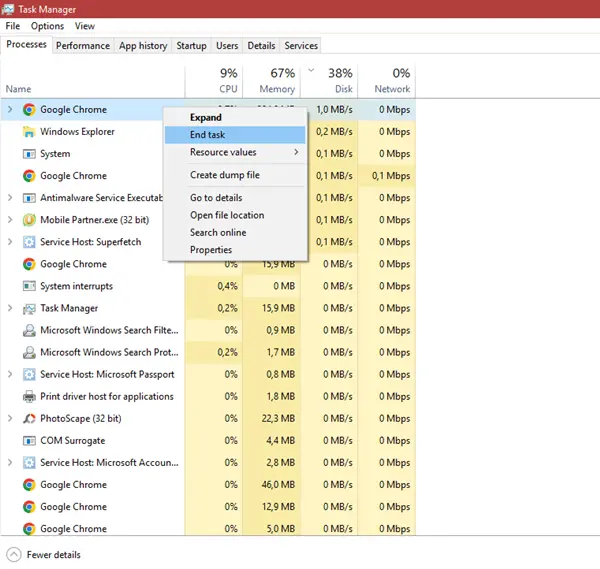Click the Service Host: Superfetch gear icon
This screenshot has width=600, height=569.
pos(29,242)
